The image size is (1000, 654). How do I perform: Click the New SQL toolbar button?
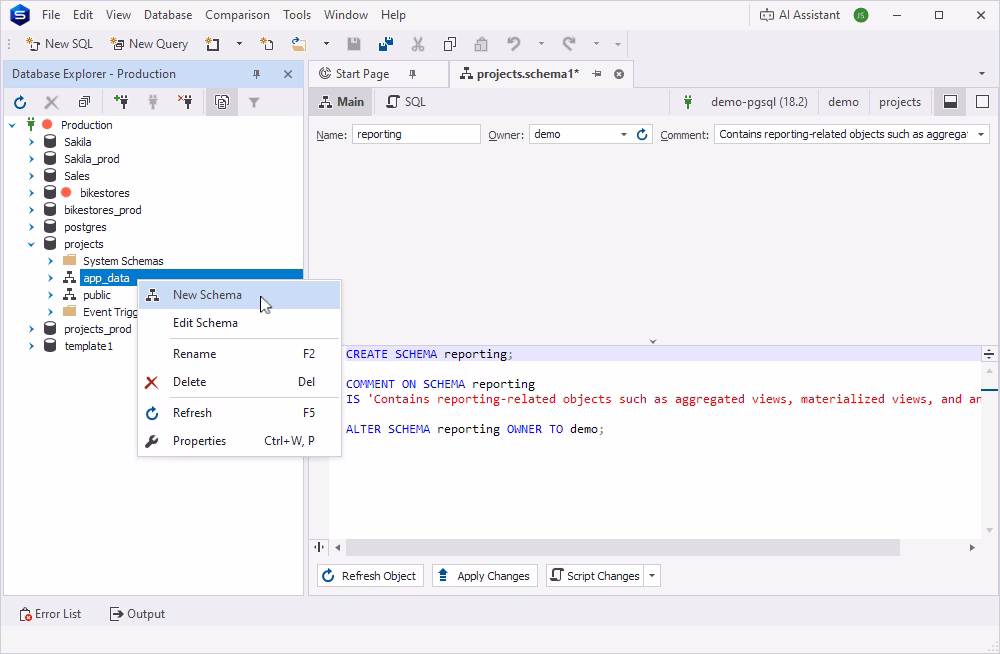coord(59,44)
